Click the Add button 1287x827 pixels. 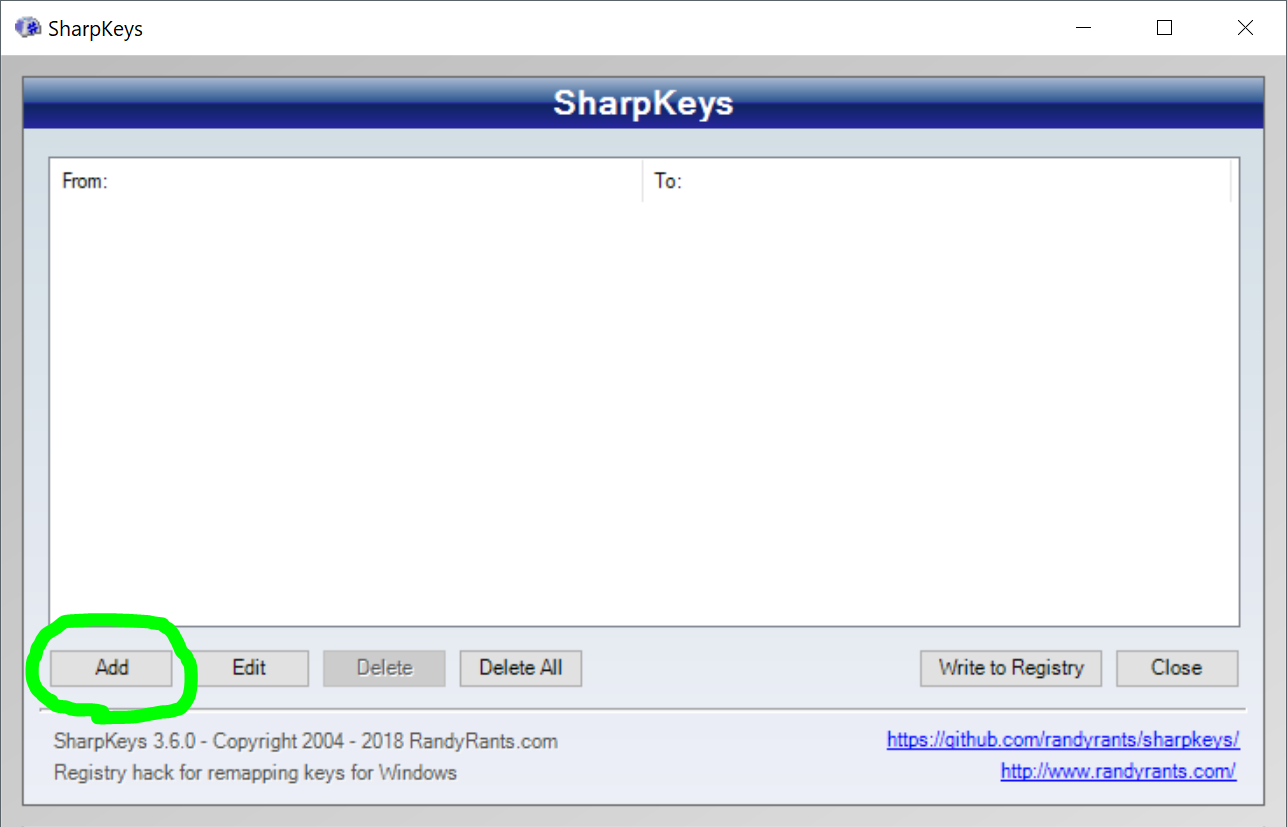[111, 668]
